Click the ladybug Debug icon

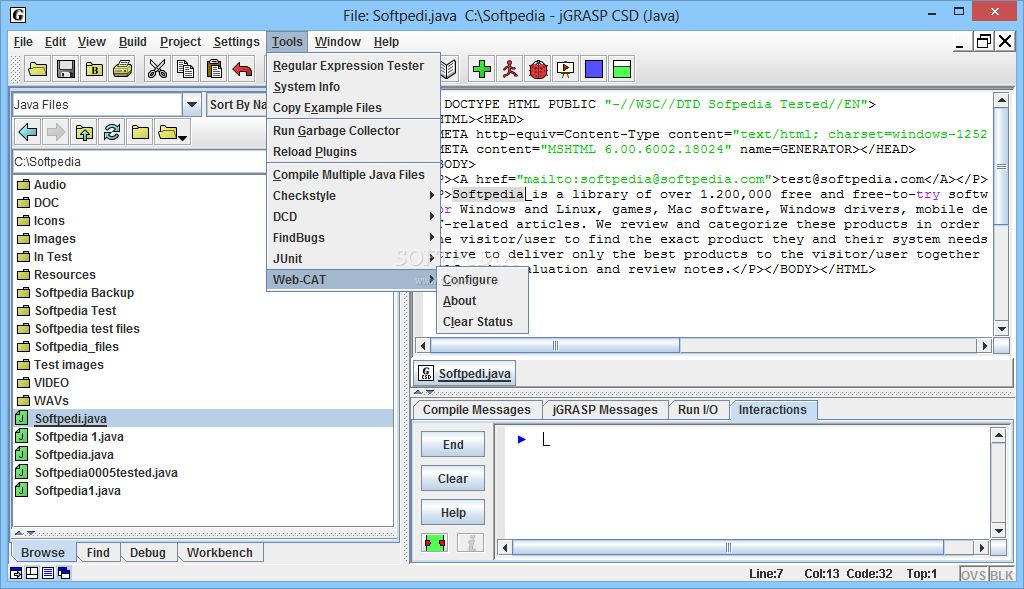click(x=538, y=69)
